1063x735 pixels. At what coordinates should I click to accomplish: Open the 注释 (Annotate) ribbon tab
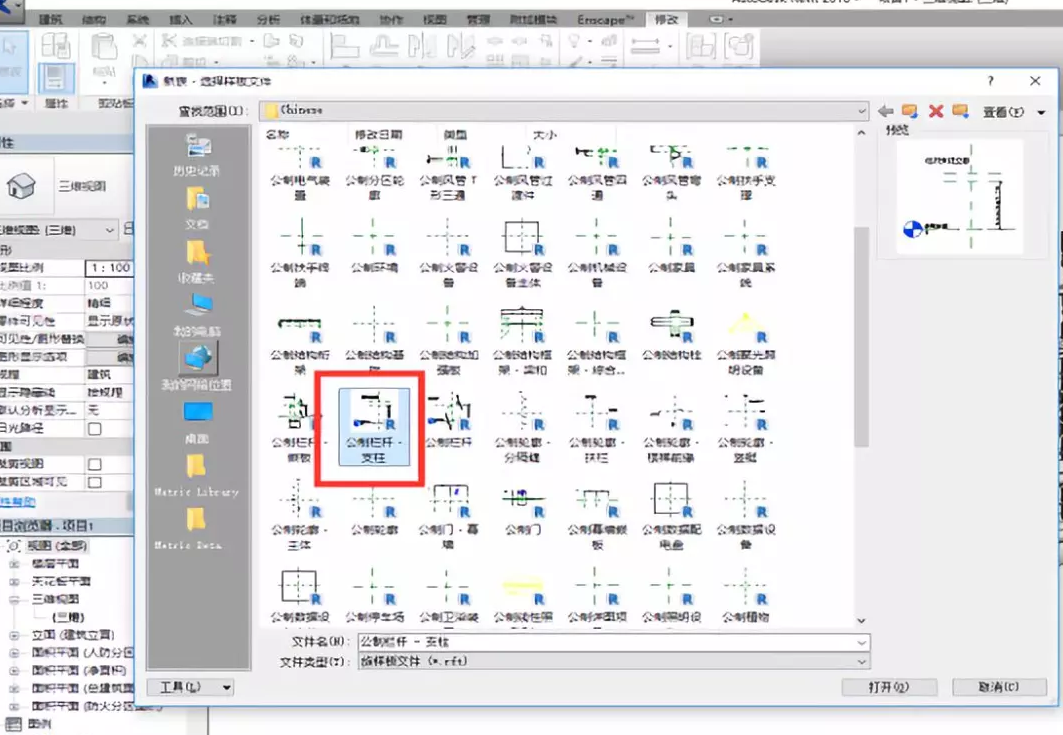pos(224,20)
